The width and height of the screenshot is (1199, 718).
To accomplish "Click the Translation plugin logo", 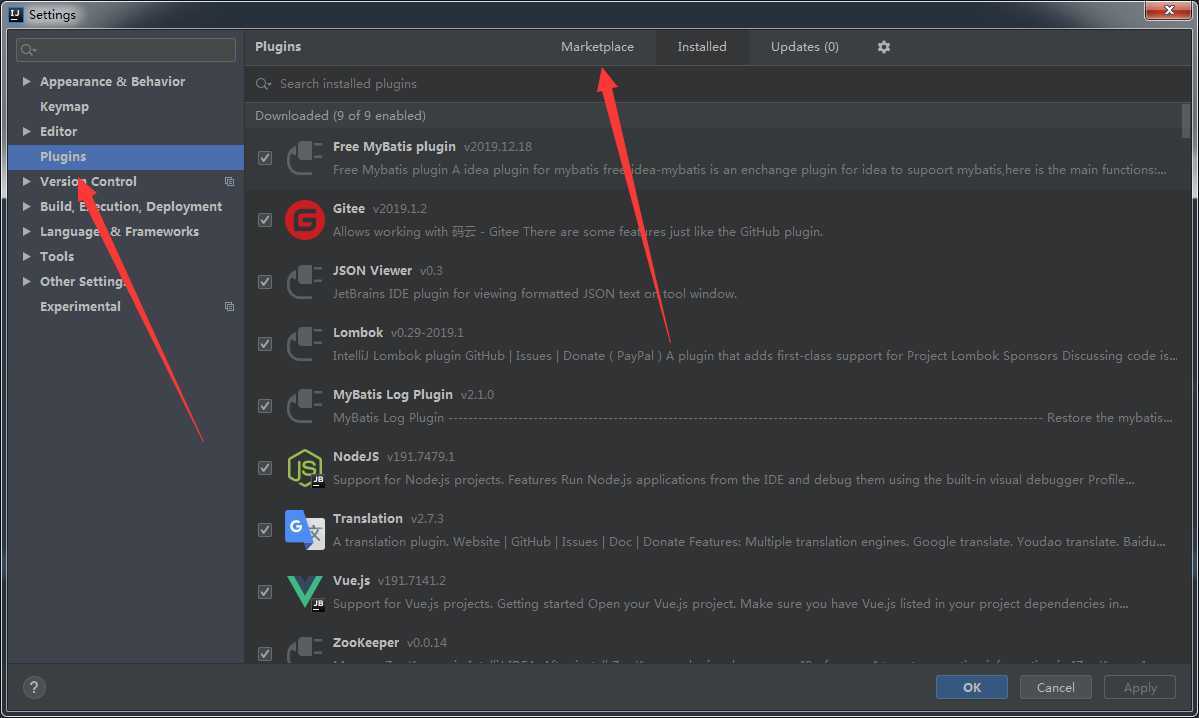I will [x=304, y=530].
